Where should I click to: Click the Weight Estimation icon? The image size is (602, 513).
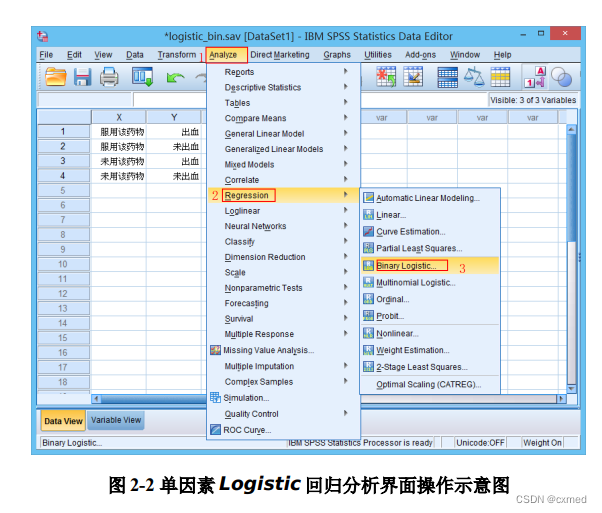[x=369, y=350]
